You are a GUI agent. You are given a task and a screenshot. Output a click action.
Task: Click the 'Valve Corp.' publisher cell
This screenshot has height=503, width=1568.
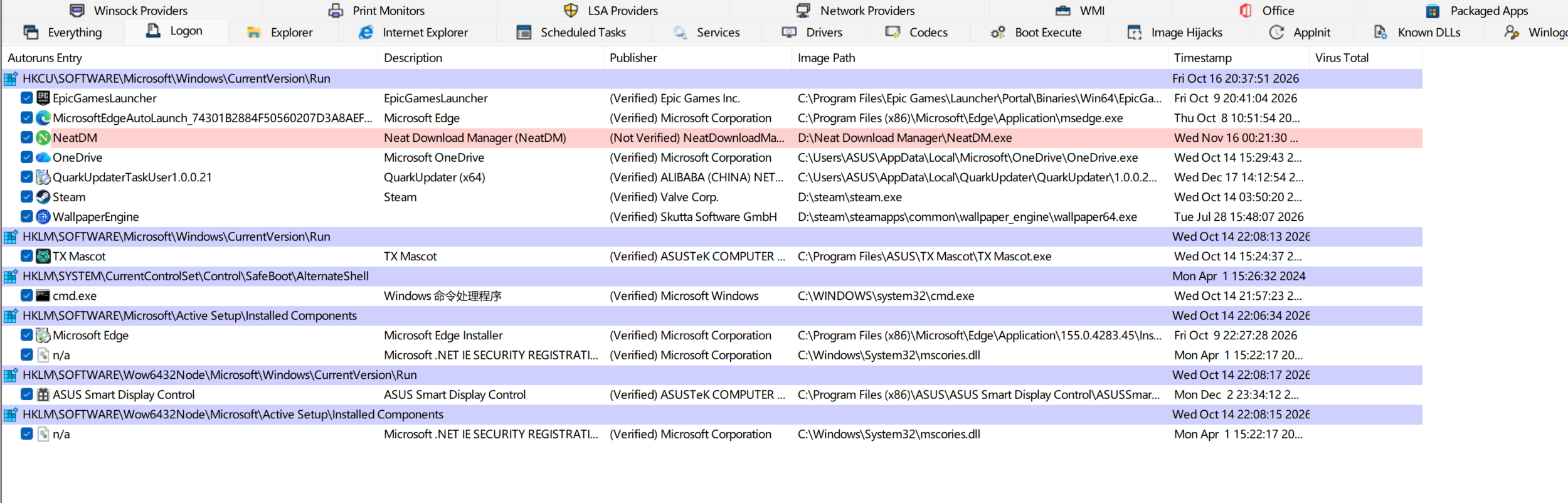pyautogui.click(x=664, y=197)
